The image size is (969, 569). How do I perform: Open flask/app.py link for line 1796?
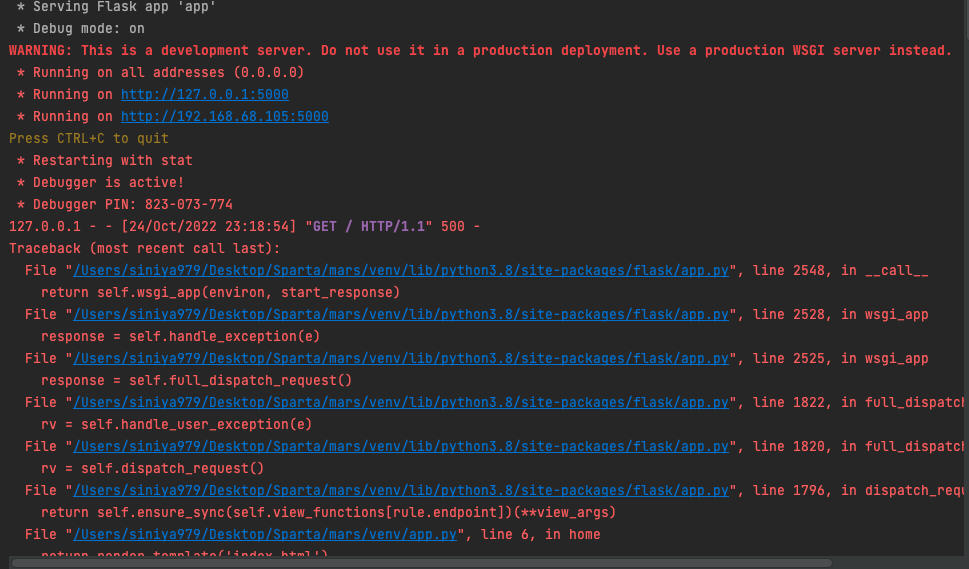coord(401,491)
